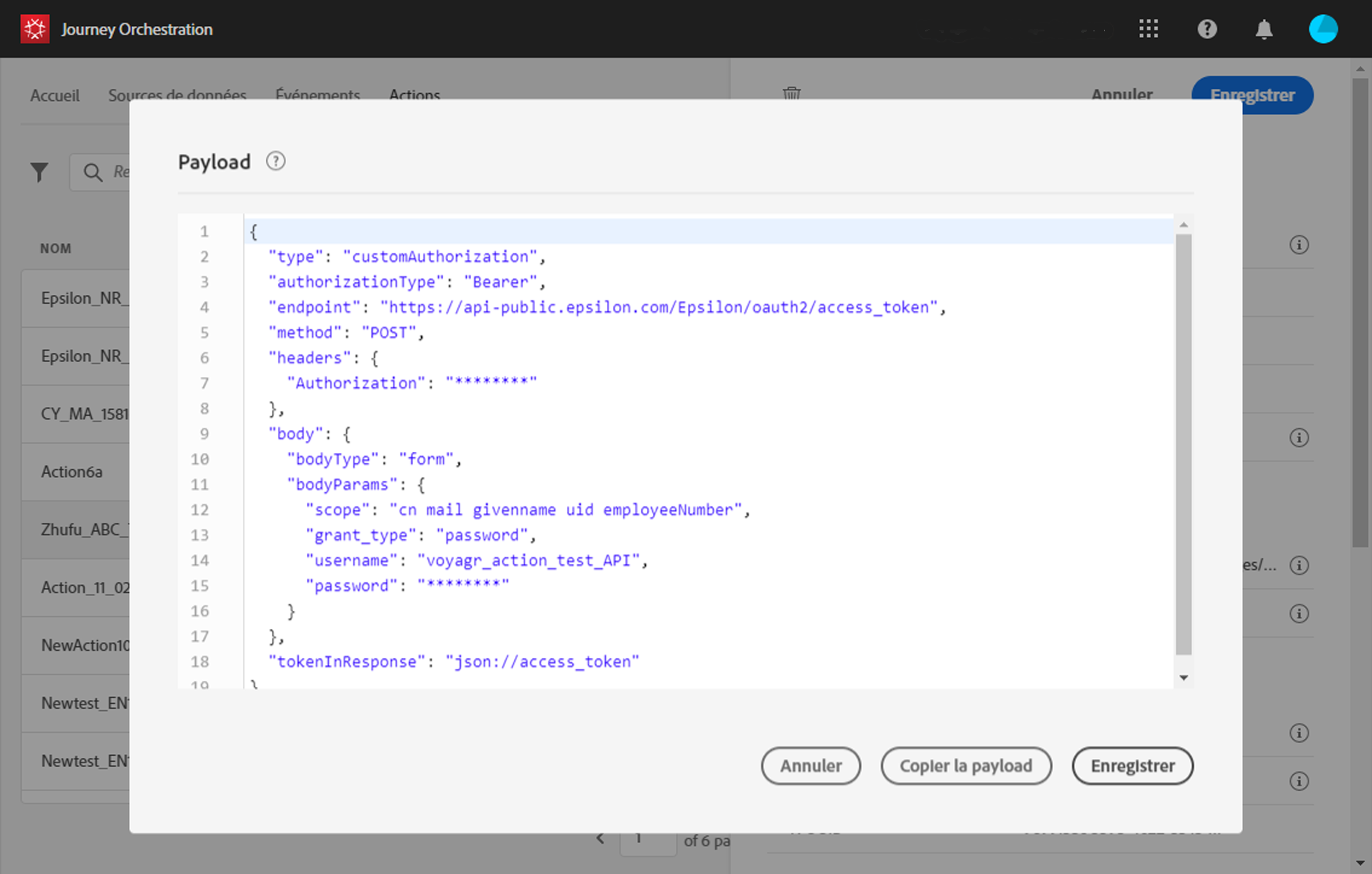The image size is (1372, 874).
Task: Go to previous page arrow in pagination
Action: pyautogui.click(x=600, y=838)
